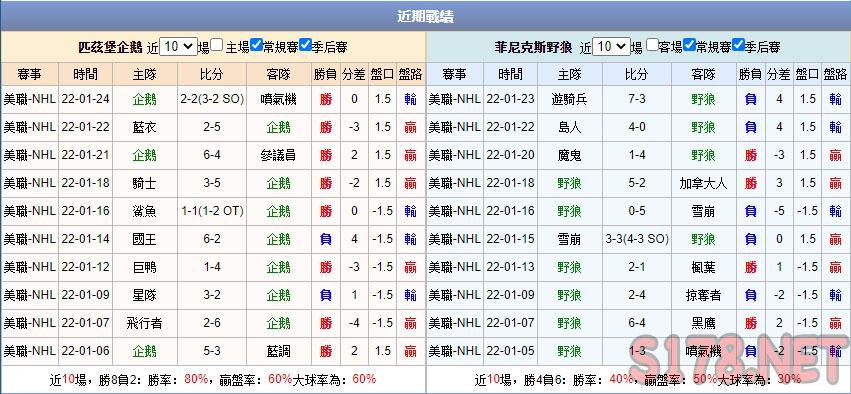Click 巨鴨 home team on 22-01-12 row
851x394 pixels.
pos(144,267)
